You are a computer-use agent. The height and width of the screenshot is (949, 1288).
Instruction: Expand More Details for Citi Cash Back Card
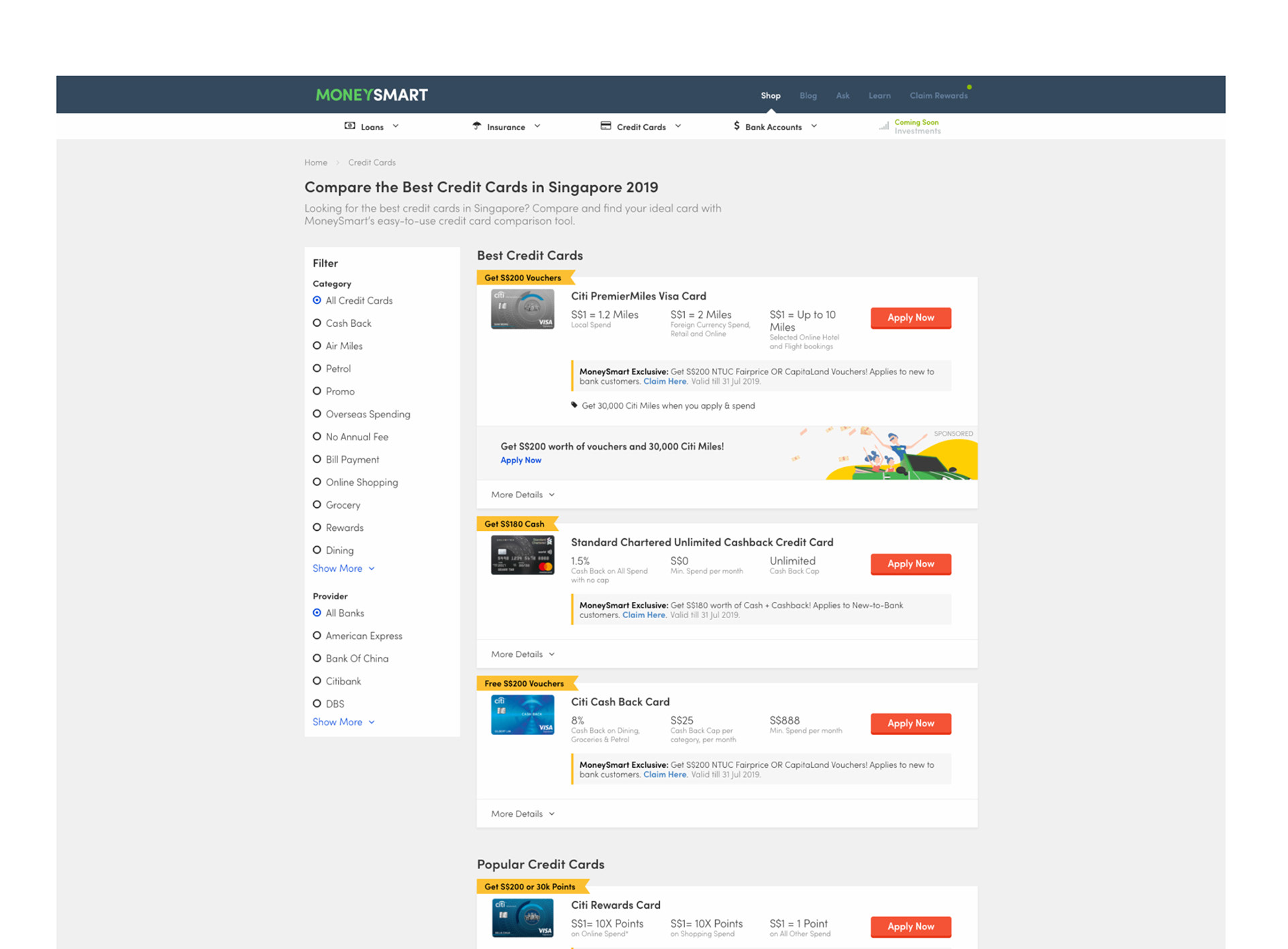click(523, 814)
